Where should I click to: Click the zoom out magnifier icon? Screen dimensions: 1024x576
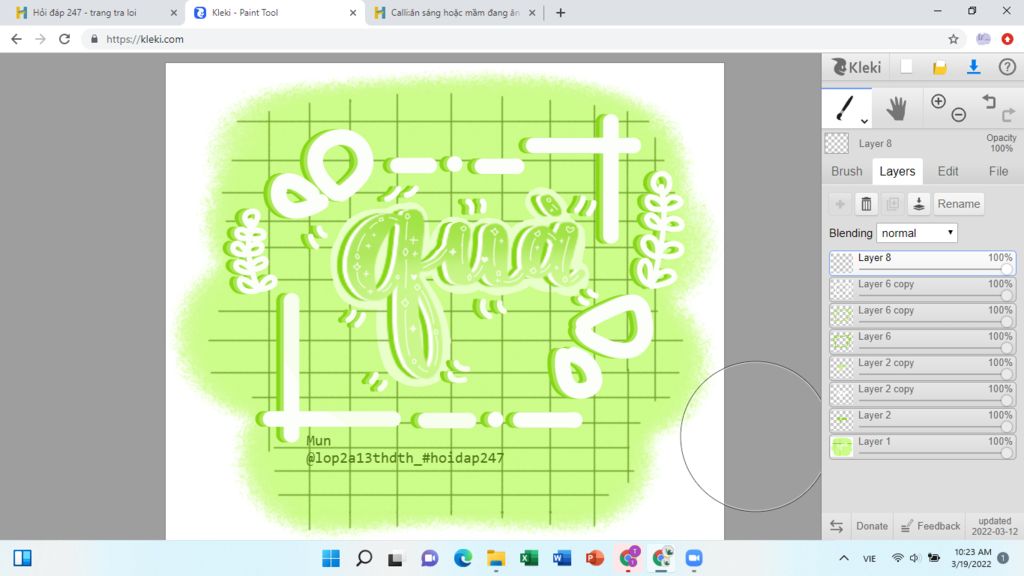coord(958,115)
